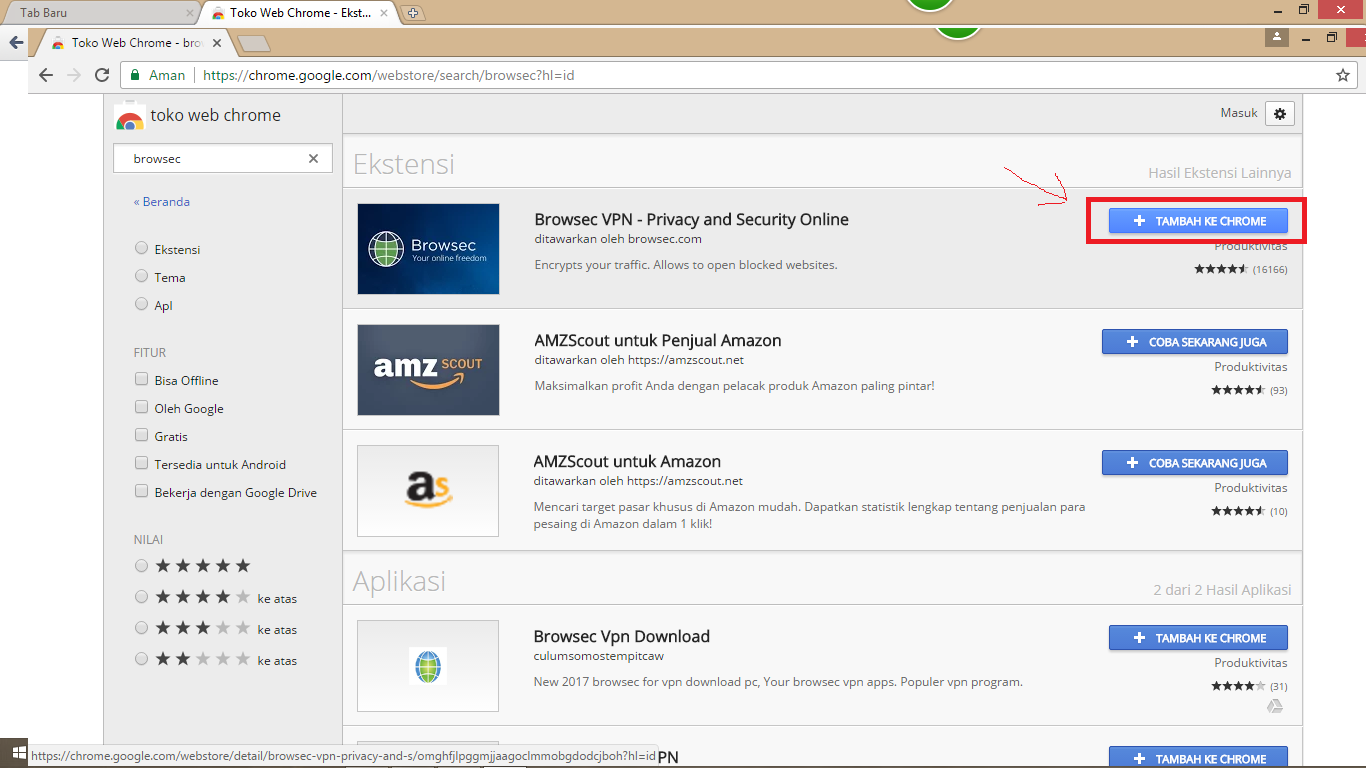Image resolution: width=1366 pixels, height=768 pixels.
Task: Select the inner Toko Web Chrome - bro tab
Action: (x=135, y=43)
